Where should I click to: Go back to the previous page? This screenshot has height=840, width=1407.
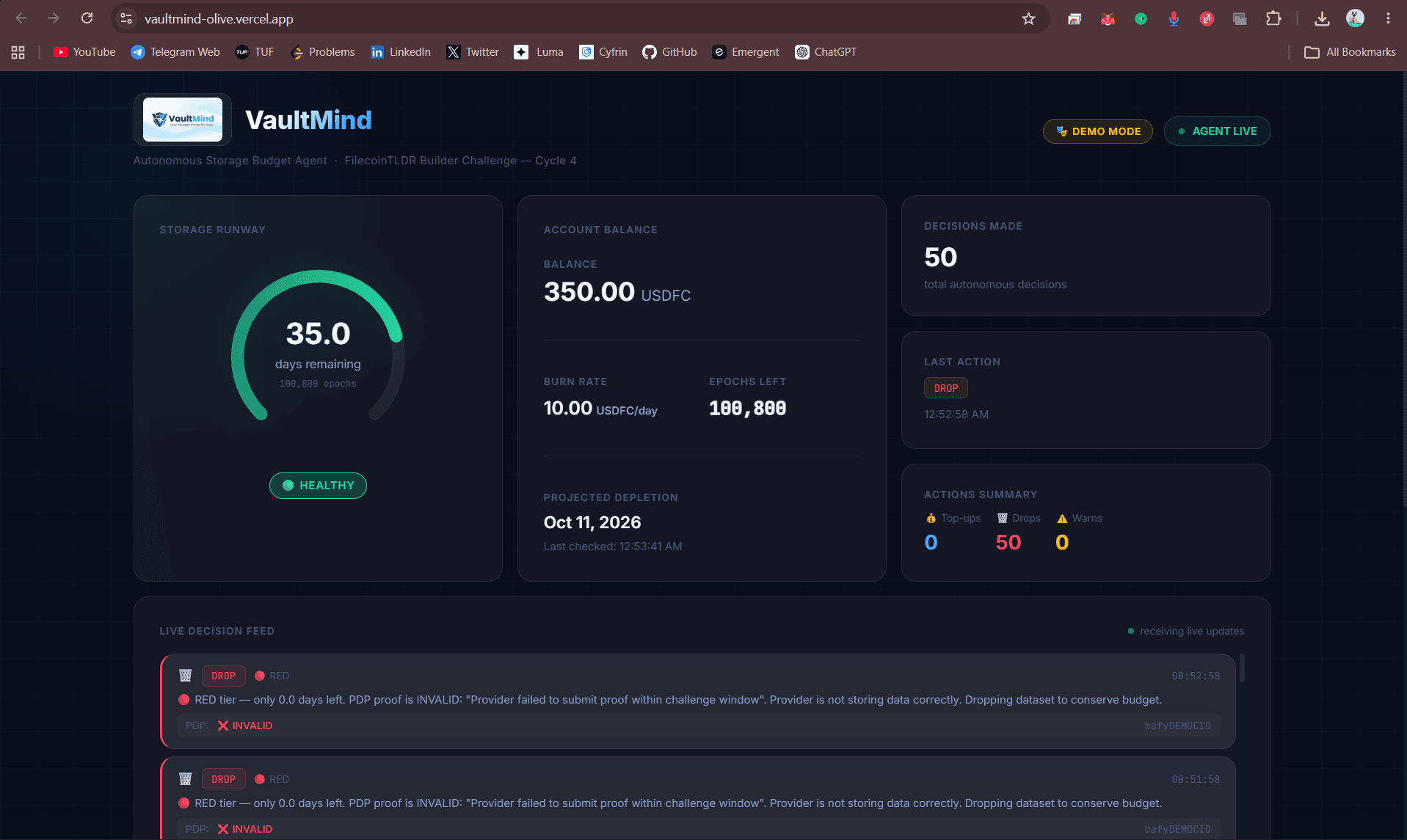(21, 18)
